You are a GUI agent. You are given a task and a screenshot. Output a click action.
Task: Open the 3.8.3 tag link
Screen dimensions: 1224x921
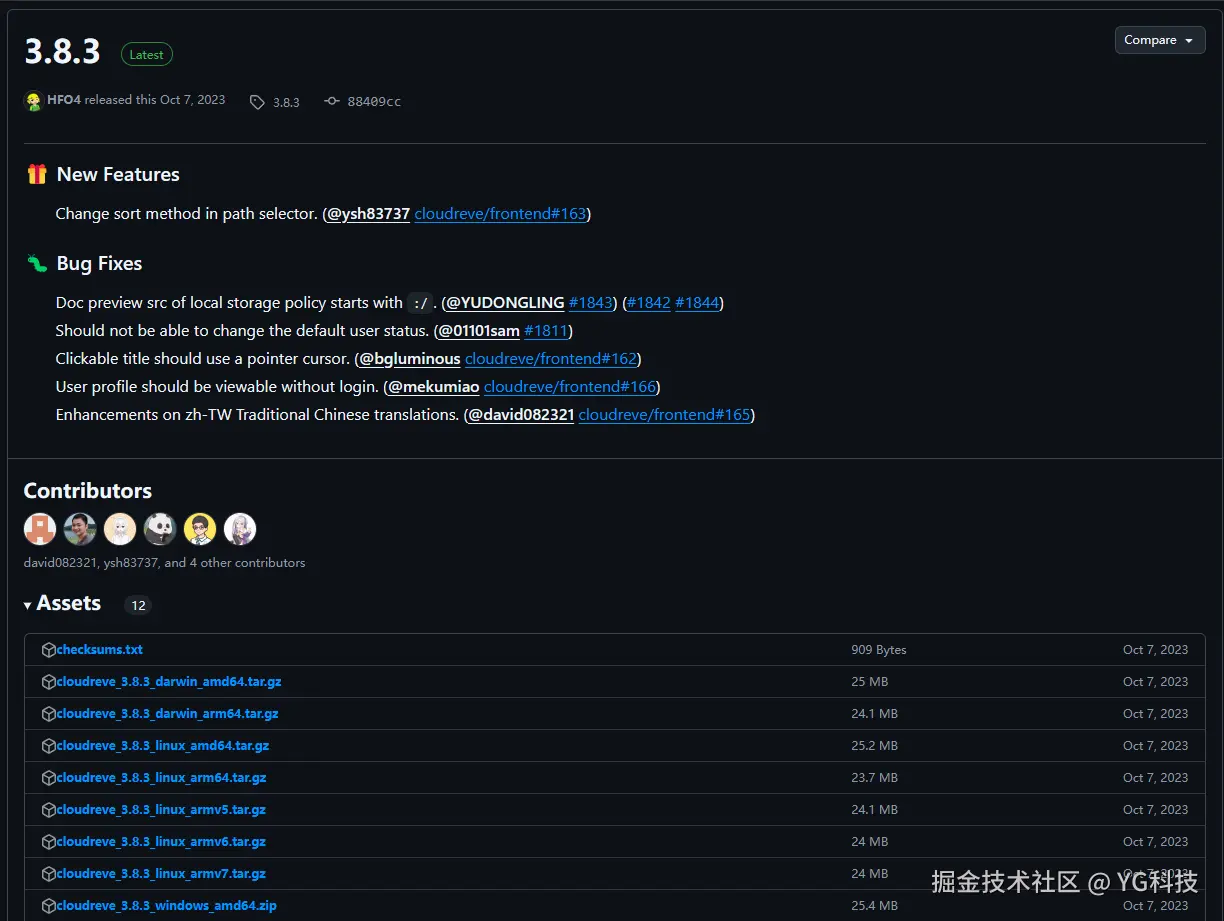coord(286,102)
